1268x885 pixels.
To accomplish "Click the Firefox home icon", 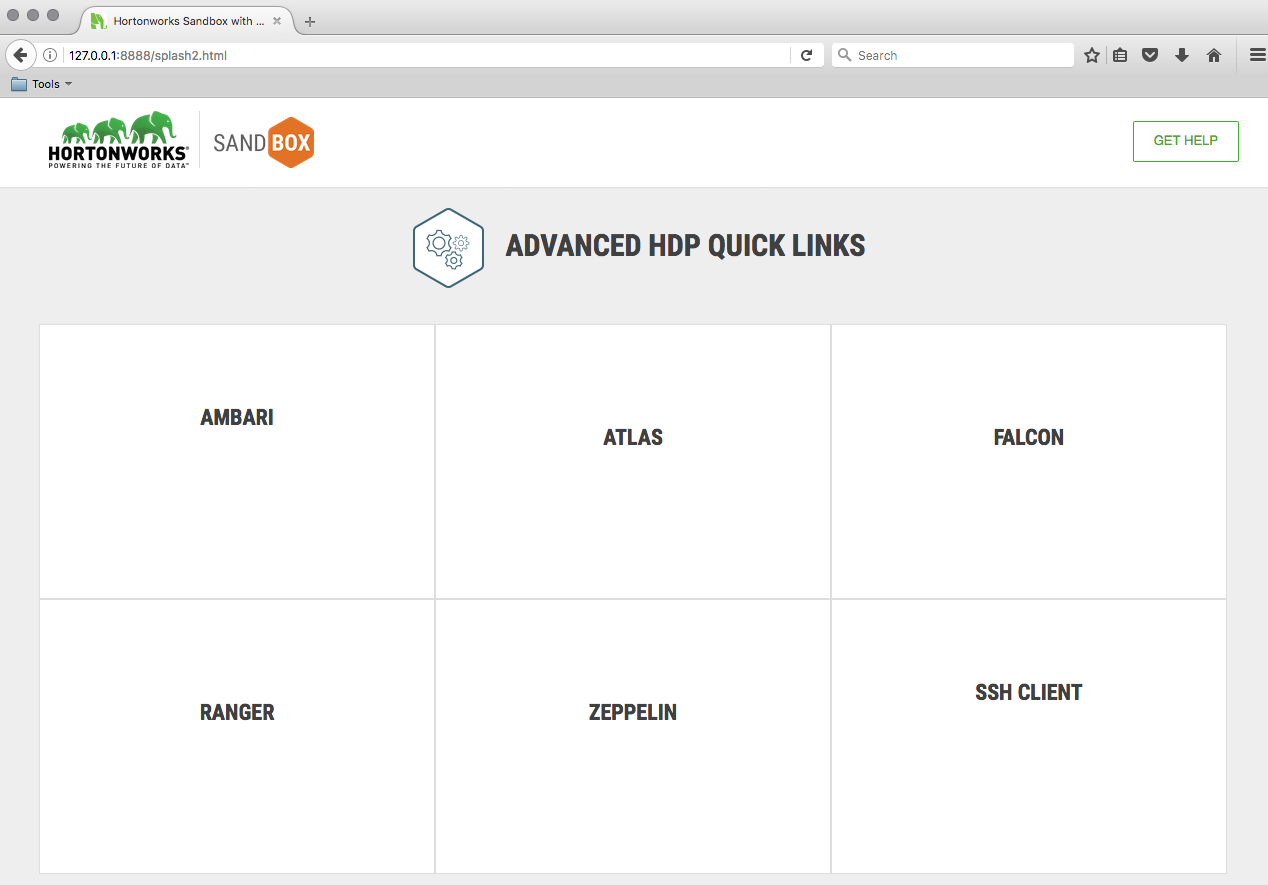I will (x=1213, y=55).
